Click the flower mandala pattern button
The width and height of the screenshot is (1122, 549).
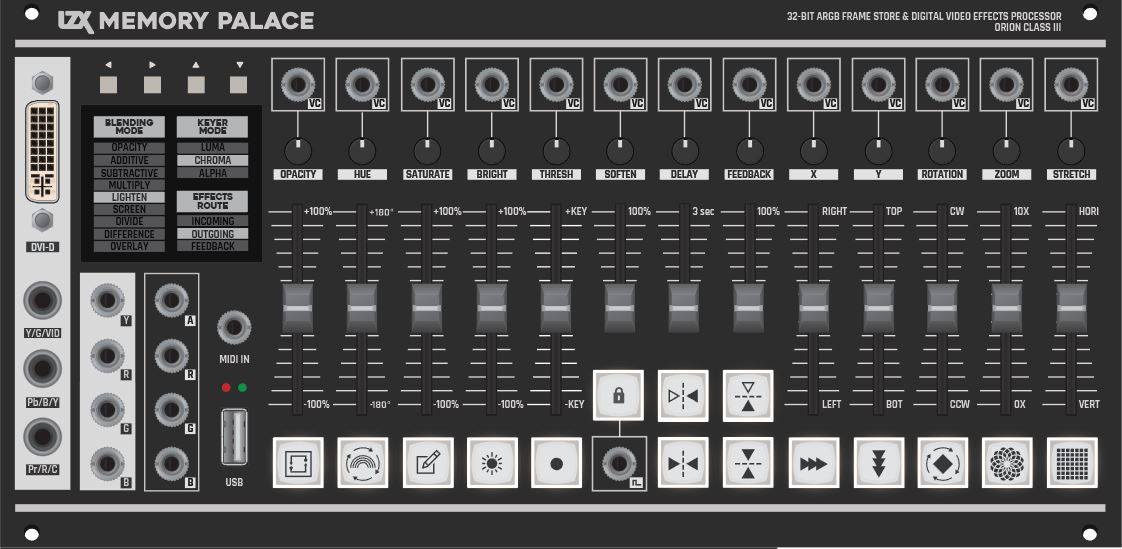click(x=1007, y=463)
